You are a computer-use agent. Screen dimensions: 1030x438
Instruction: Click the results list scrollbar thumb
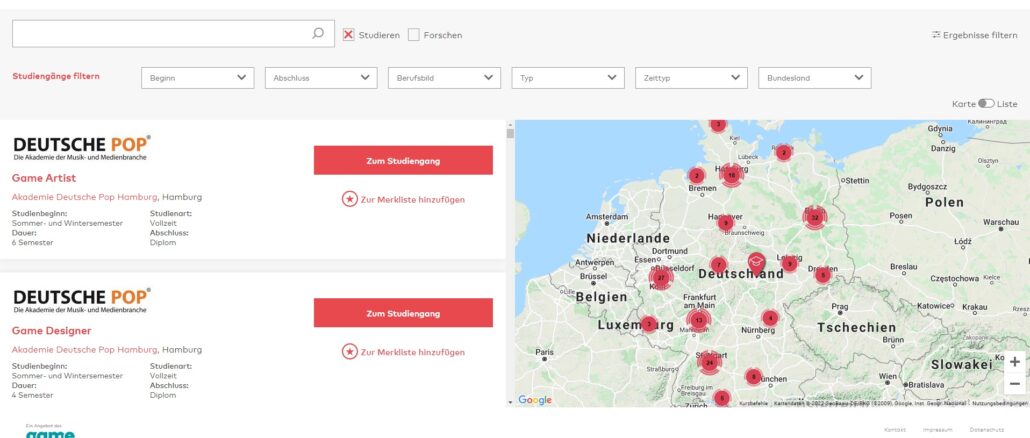tap(509, 133)
